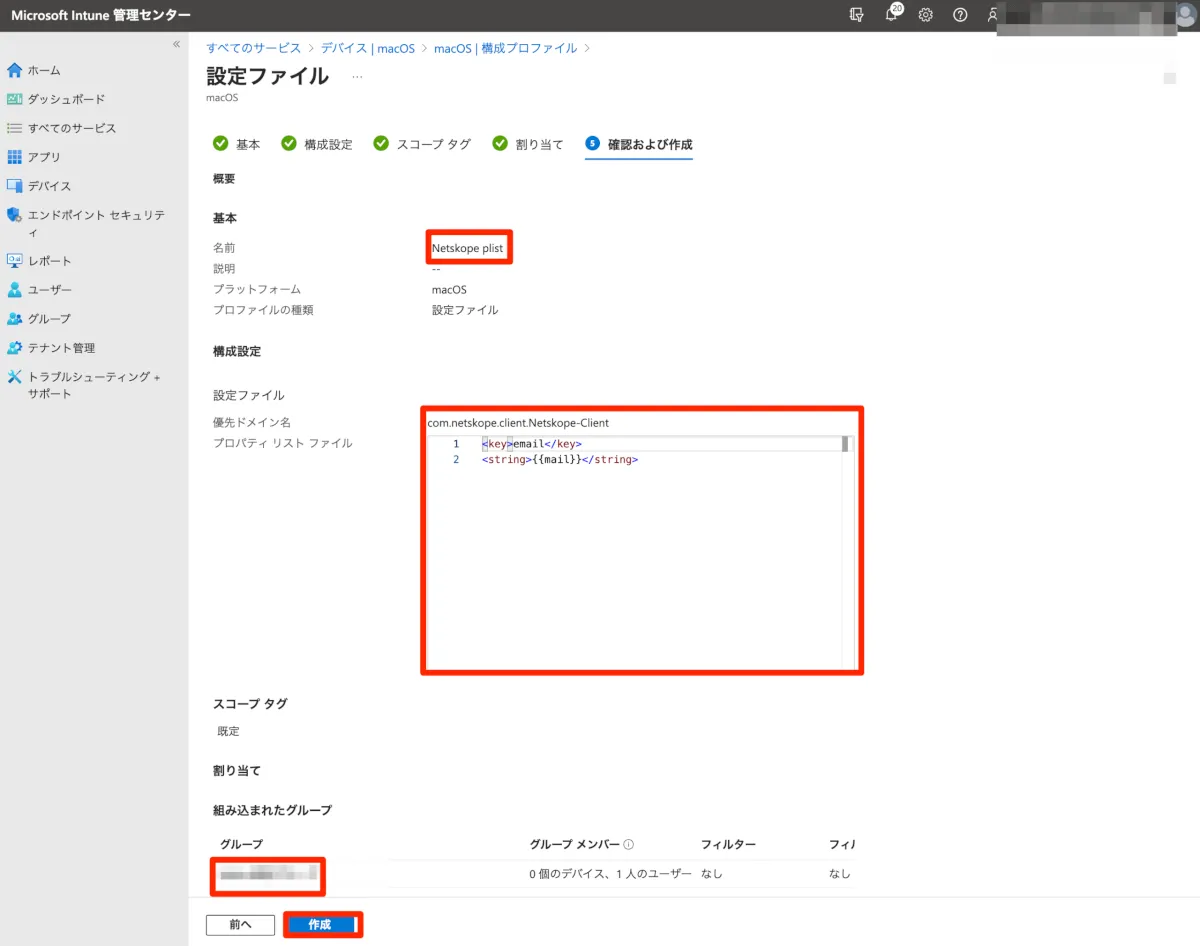Image resolution: width=1200 pixels, height=946 pixels.
Task: Click the blurred group name in the table
Action: click(268, 874)
